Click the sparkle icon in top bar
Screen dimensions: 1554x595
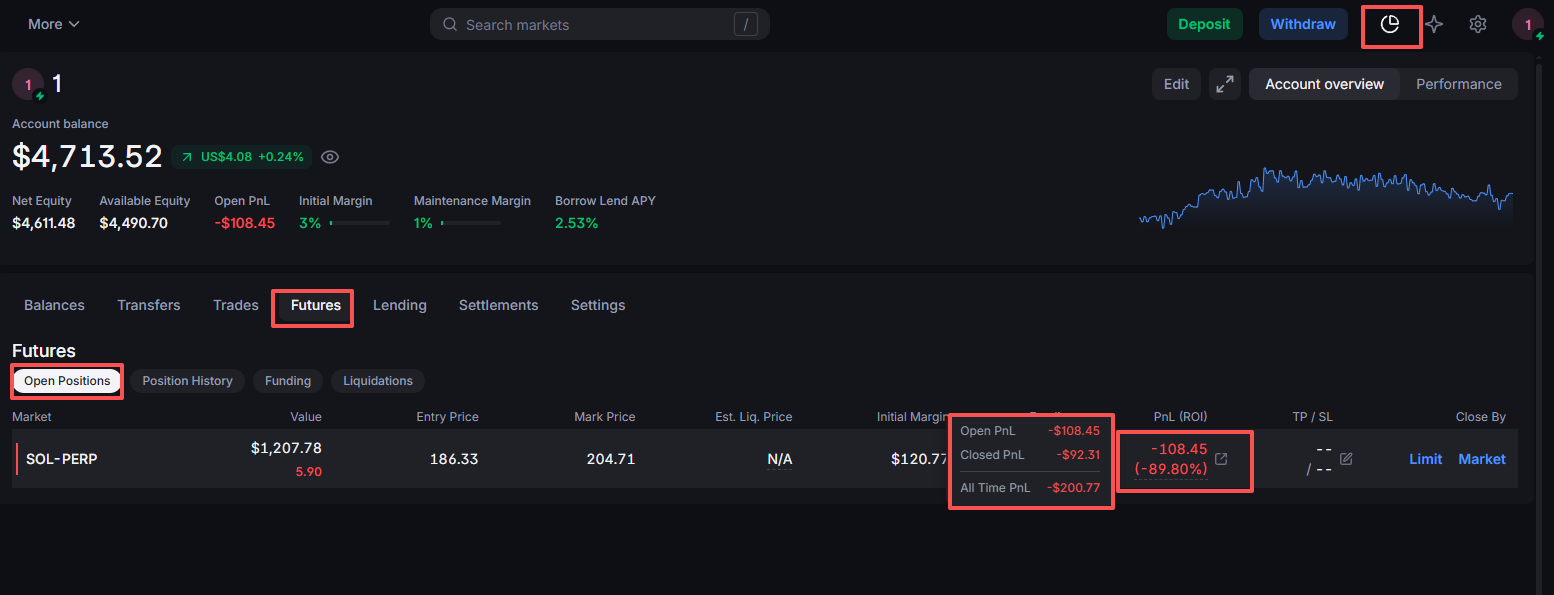1434,25
